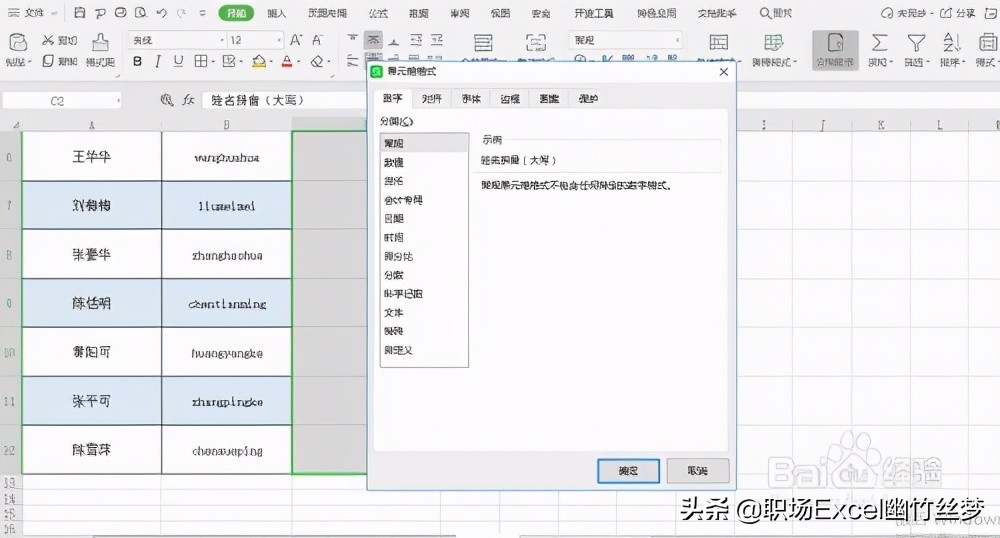Expand the font color arrow
Image resolution: width=1000 pixels, height=538 pixels.
point(298,62)
